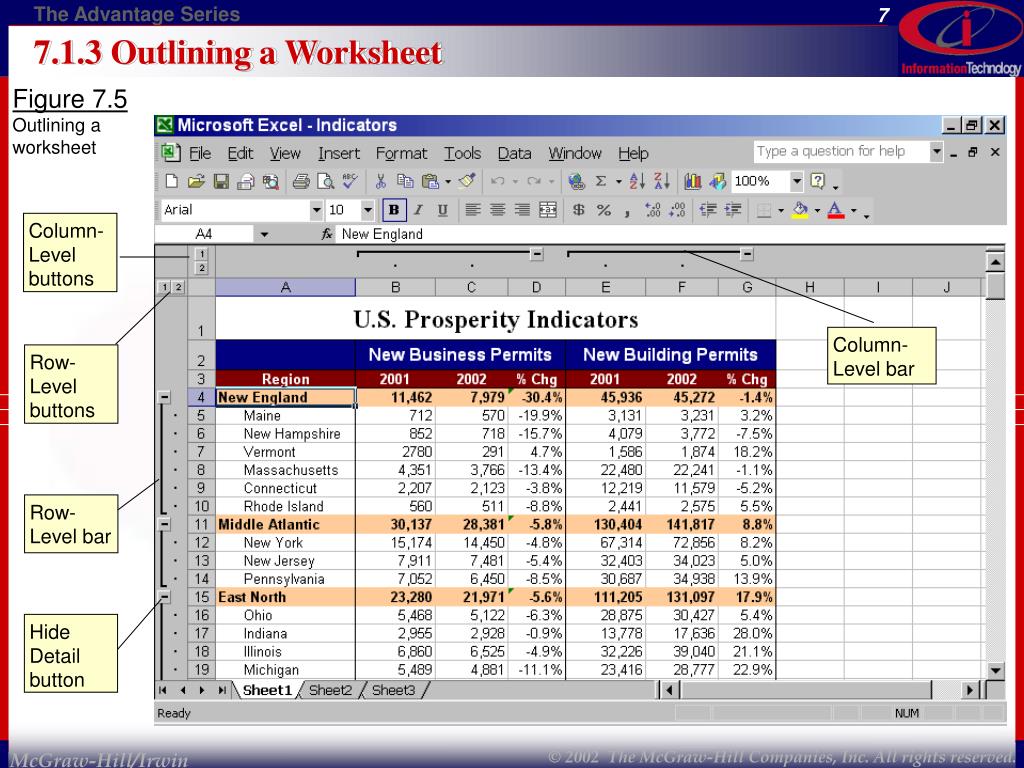Click the Merge and Center icon
This screenshot has height=768, width=1024.
547,210
